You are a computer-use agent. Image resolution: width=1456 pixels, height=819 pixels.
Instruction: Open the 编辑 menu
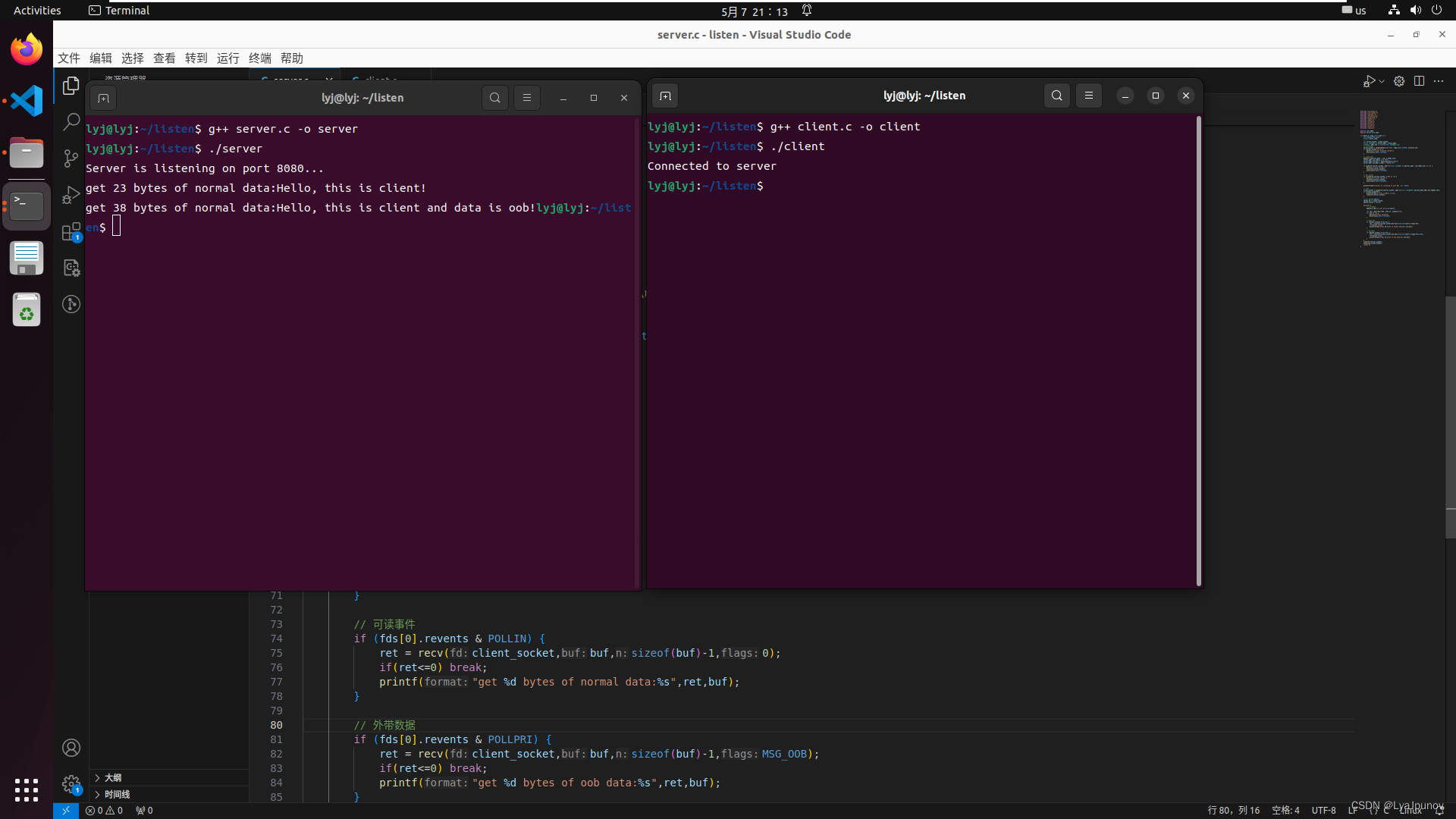click(101, 58)
